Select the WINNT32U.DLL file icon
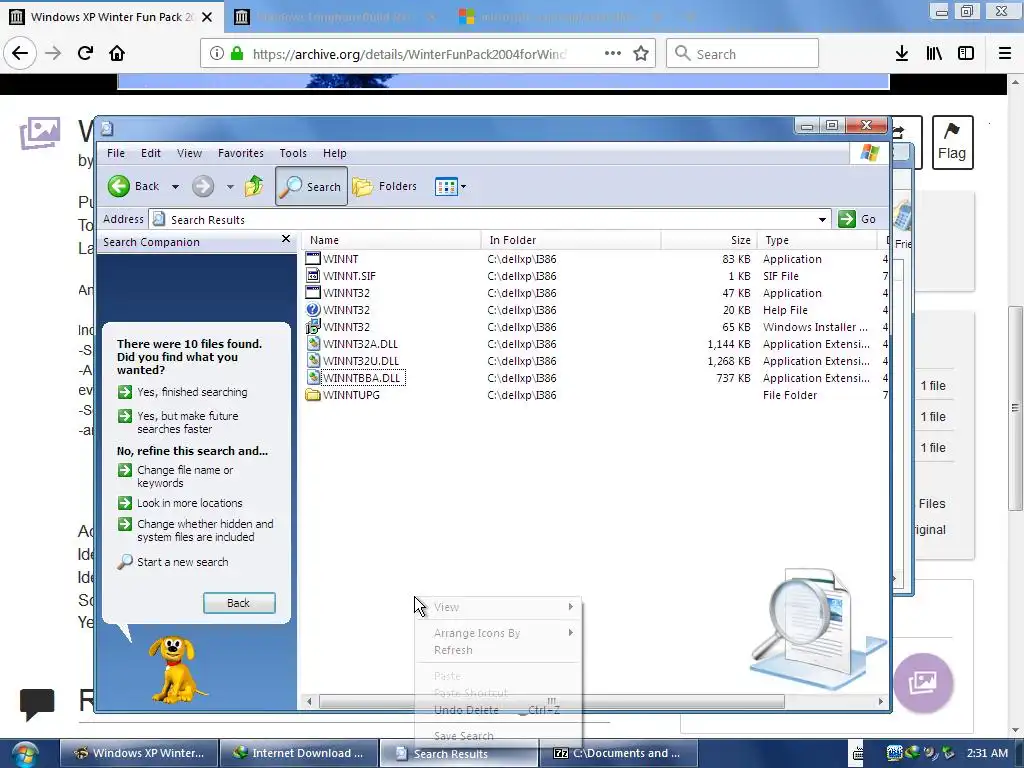 pos(313,360)
